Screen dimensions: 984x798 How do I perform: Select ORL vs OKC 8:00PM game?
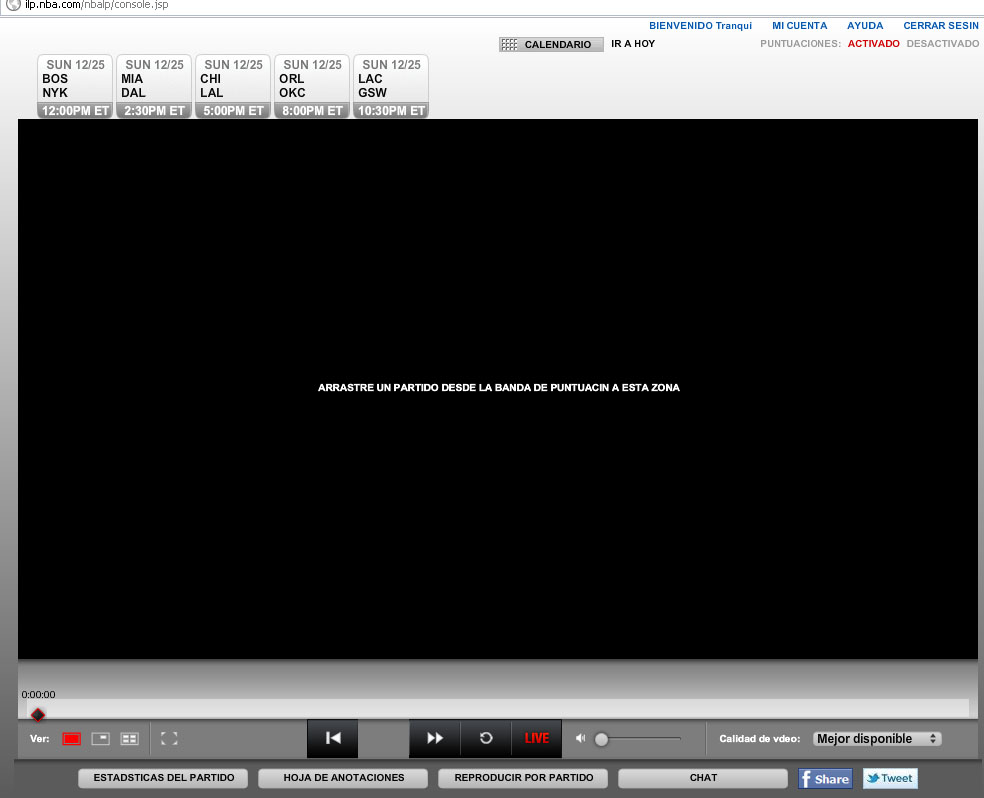click(312, 87)
